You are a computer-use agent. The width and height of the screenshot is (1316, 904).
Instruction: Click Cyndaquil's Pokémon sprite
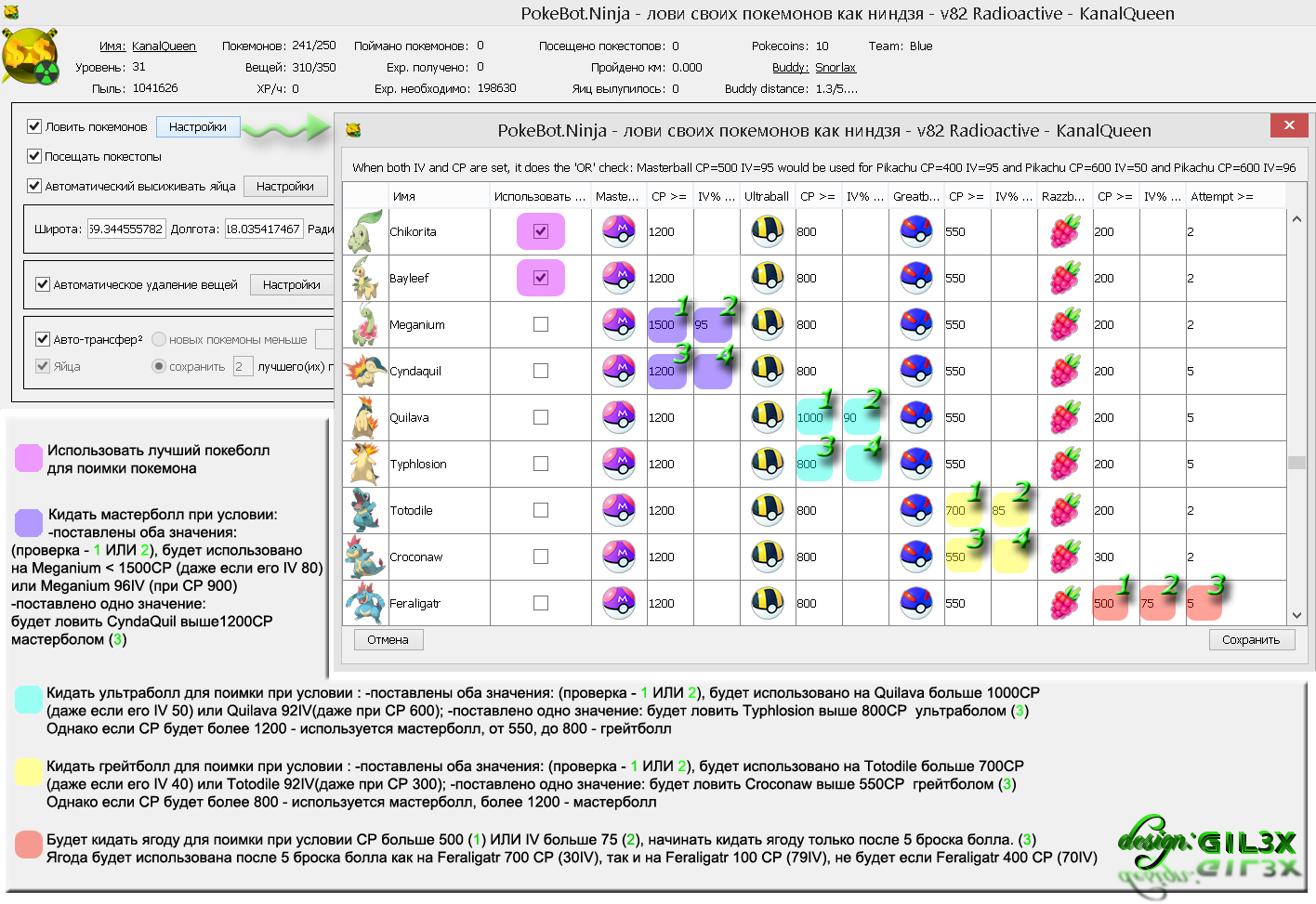364,371
